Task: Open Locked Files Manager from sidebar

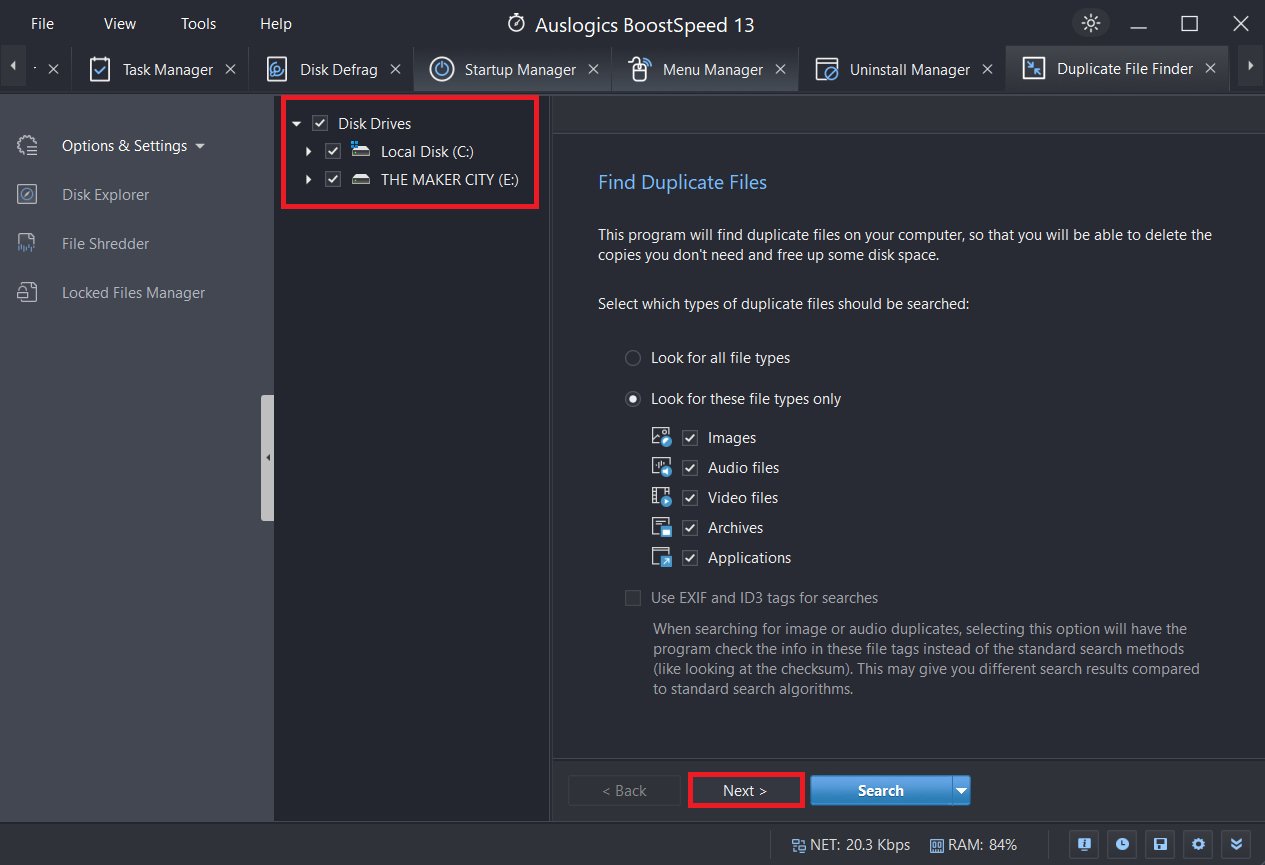Action: click(x=133, y=293)
